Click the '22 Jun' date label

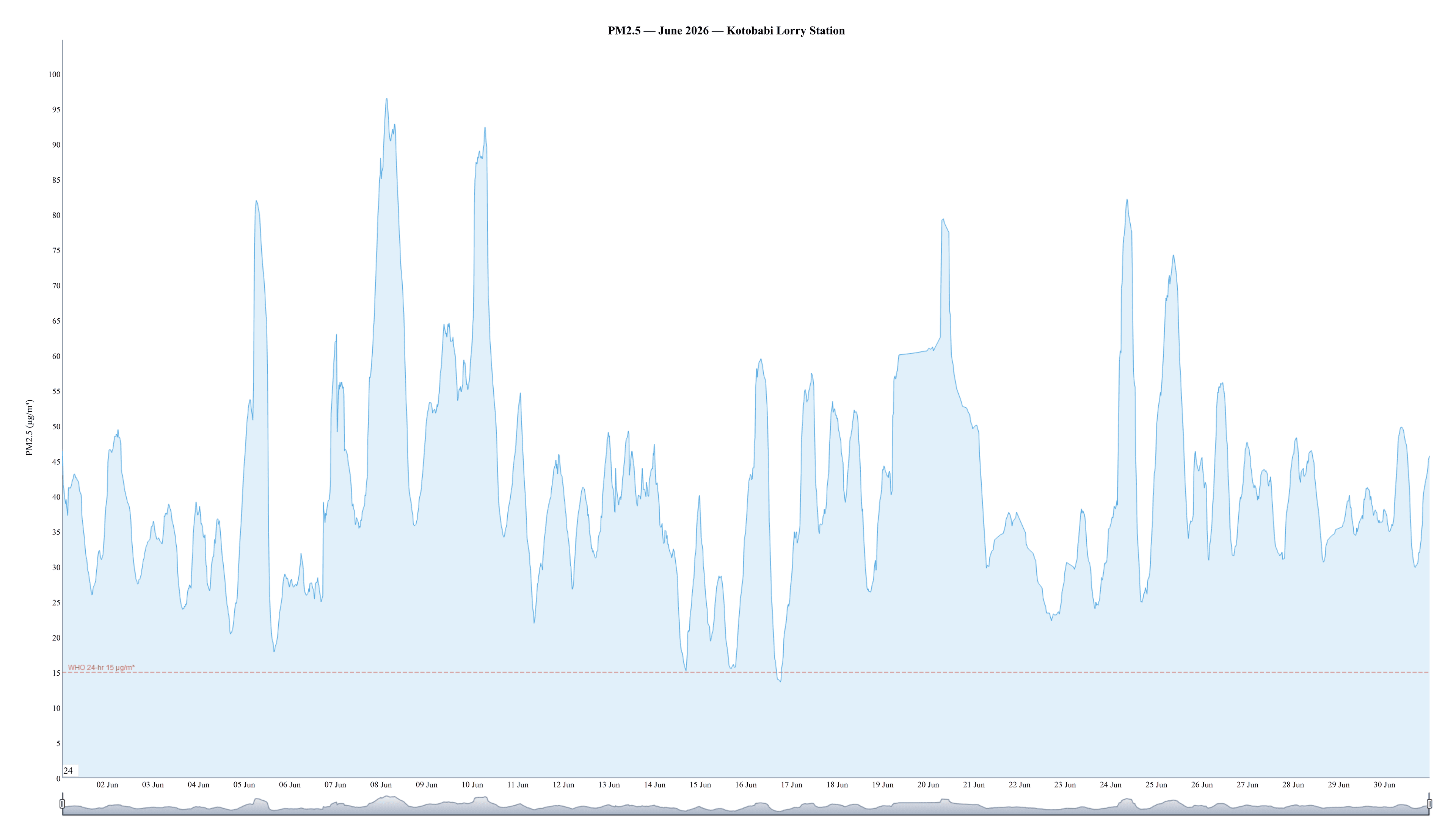click(x=1019, y=785)
